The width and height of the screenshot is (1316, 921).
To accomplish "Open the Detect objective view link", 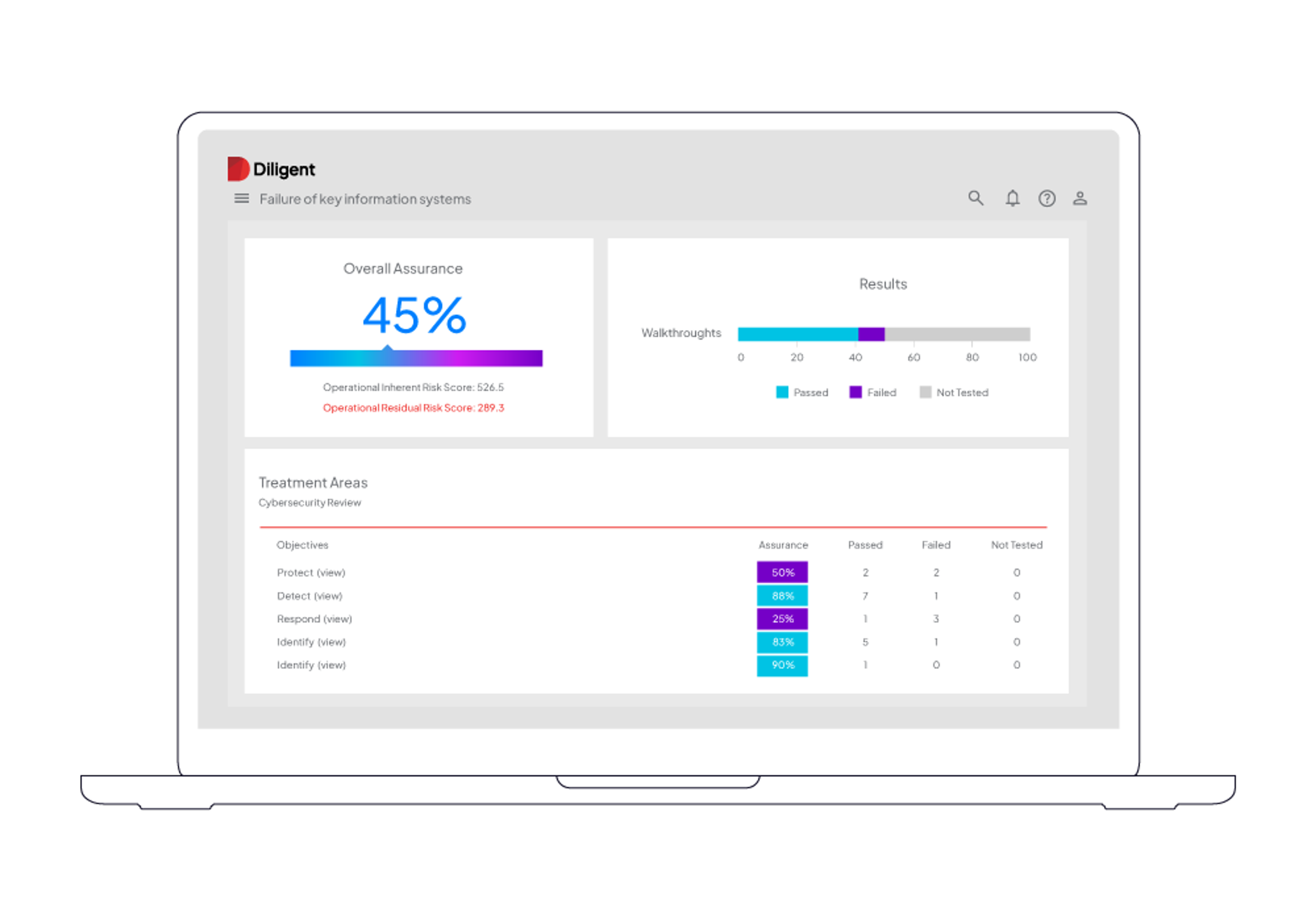I will pos(328,596).
